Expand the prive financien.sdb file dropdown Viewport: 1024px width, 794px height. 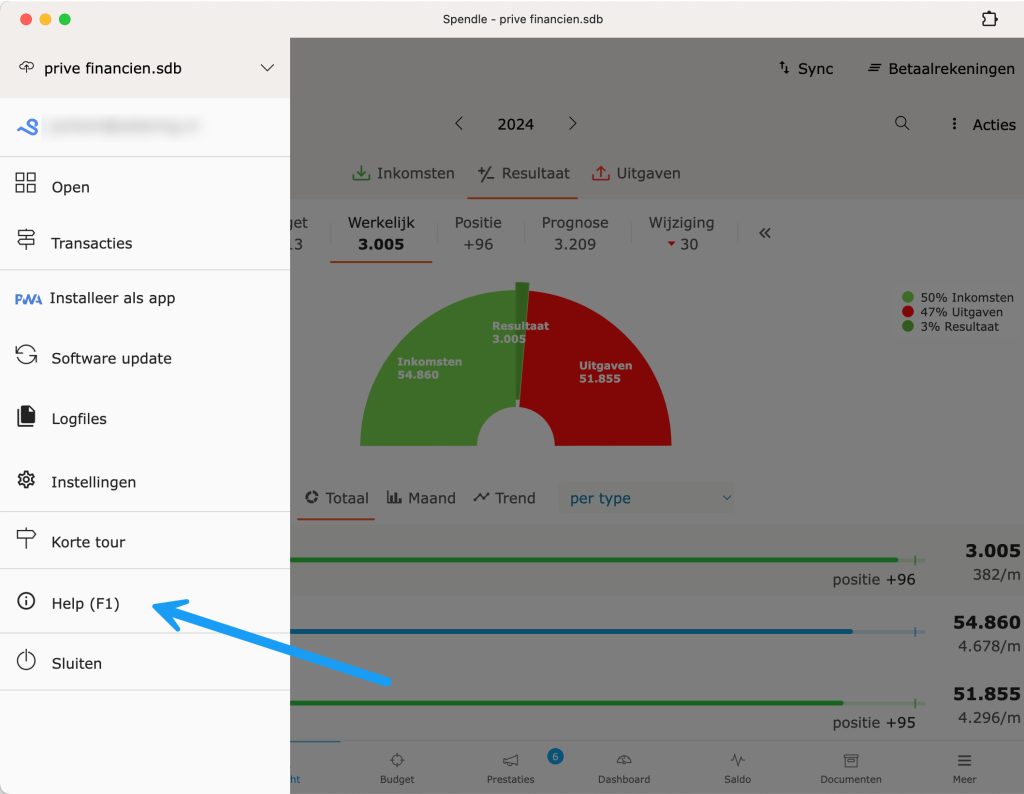(x=267, y=68)
